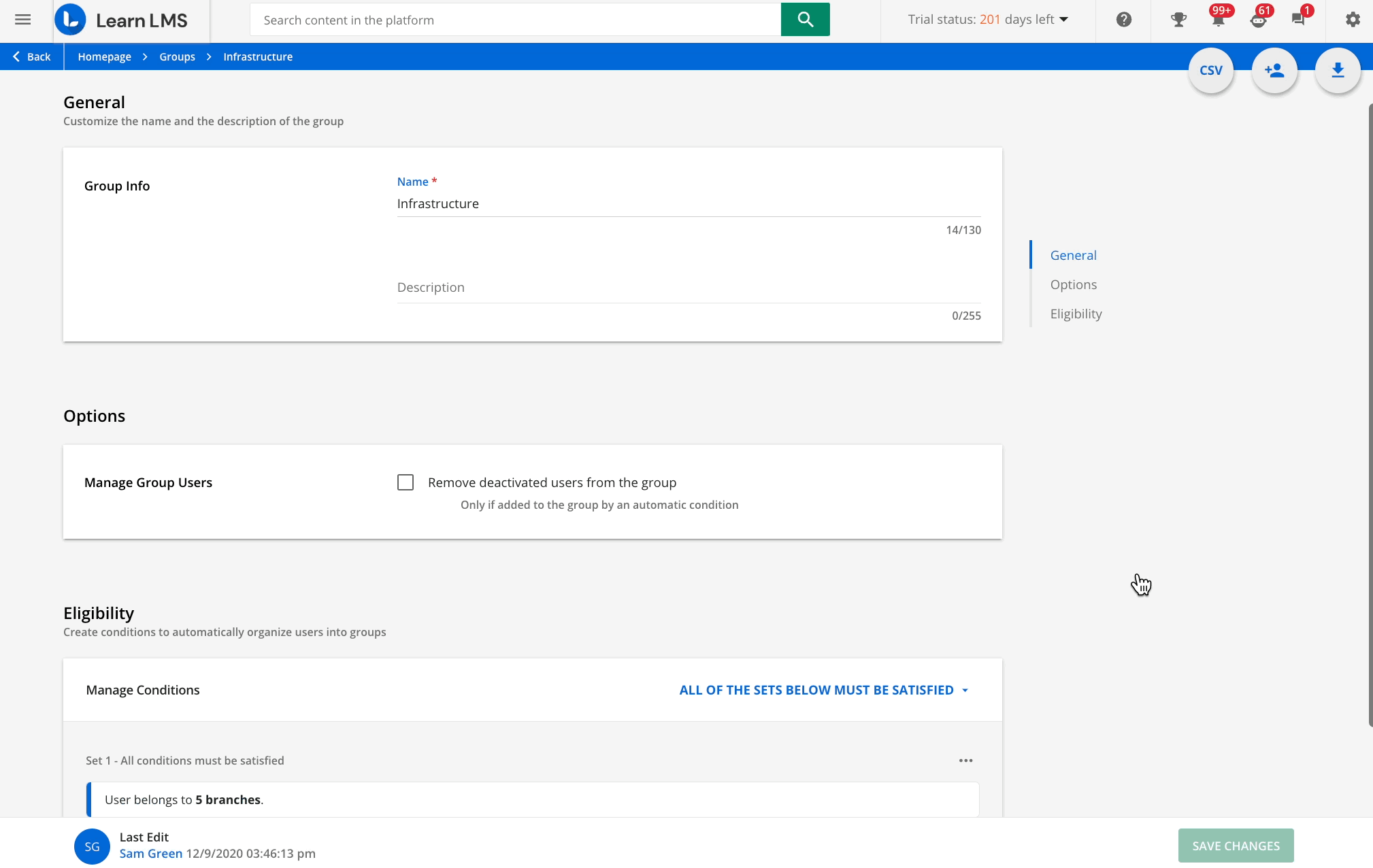Click the Save Changes button
This screenshot has width=1373, height=868.
click(x=1236, y=846)
